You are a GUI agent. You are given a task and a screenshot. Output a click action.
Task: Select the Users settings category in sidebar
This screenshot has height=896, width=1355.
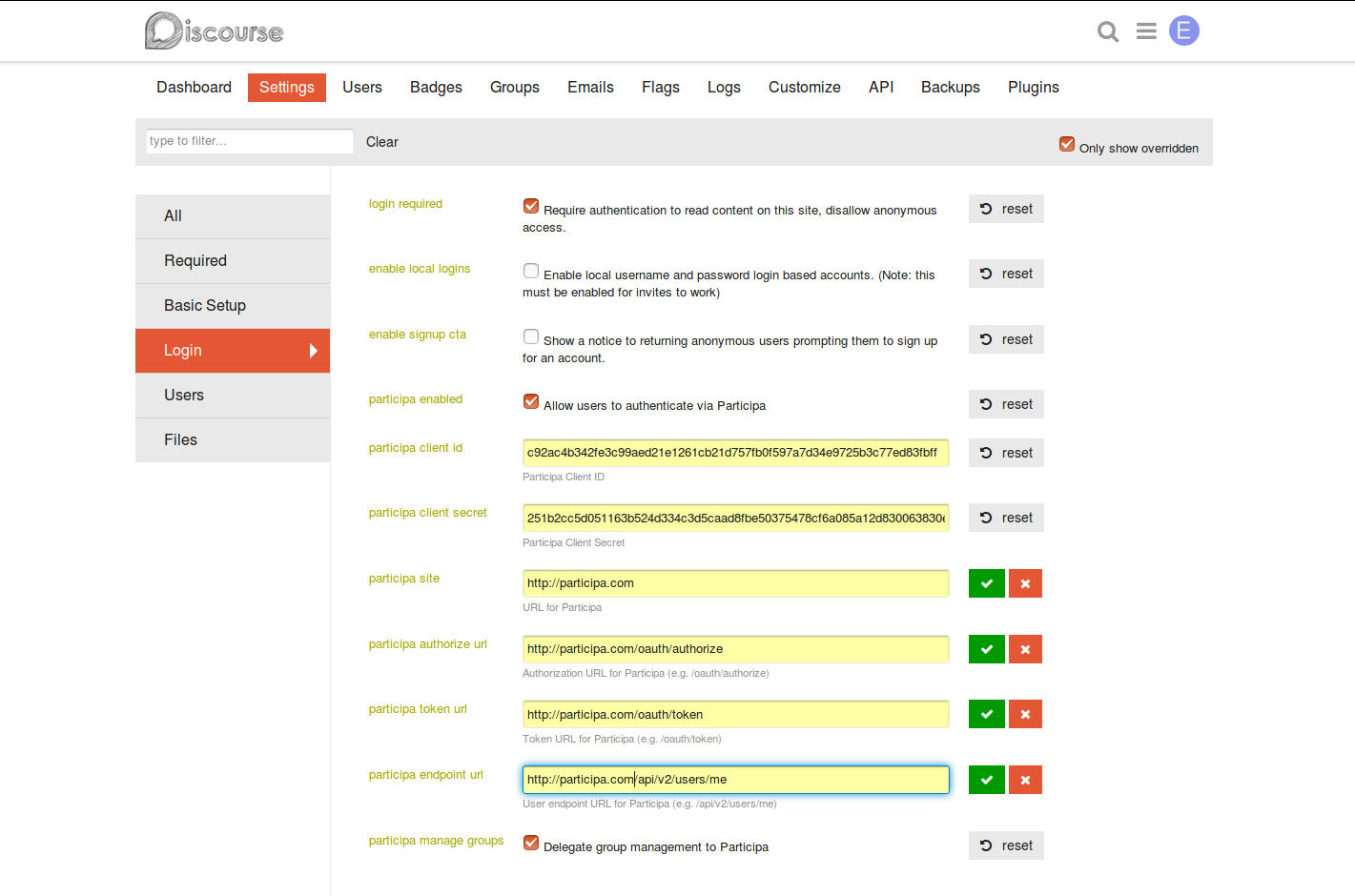[233, 396]
